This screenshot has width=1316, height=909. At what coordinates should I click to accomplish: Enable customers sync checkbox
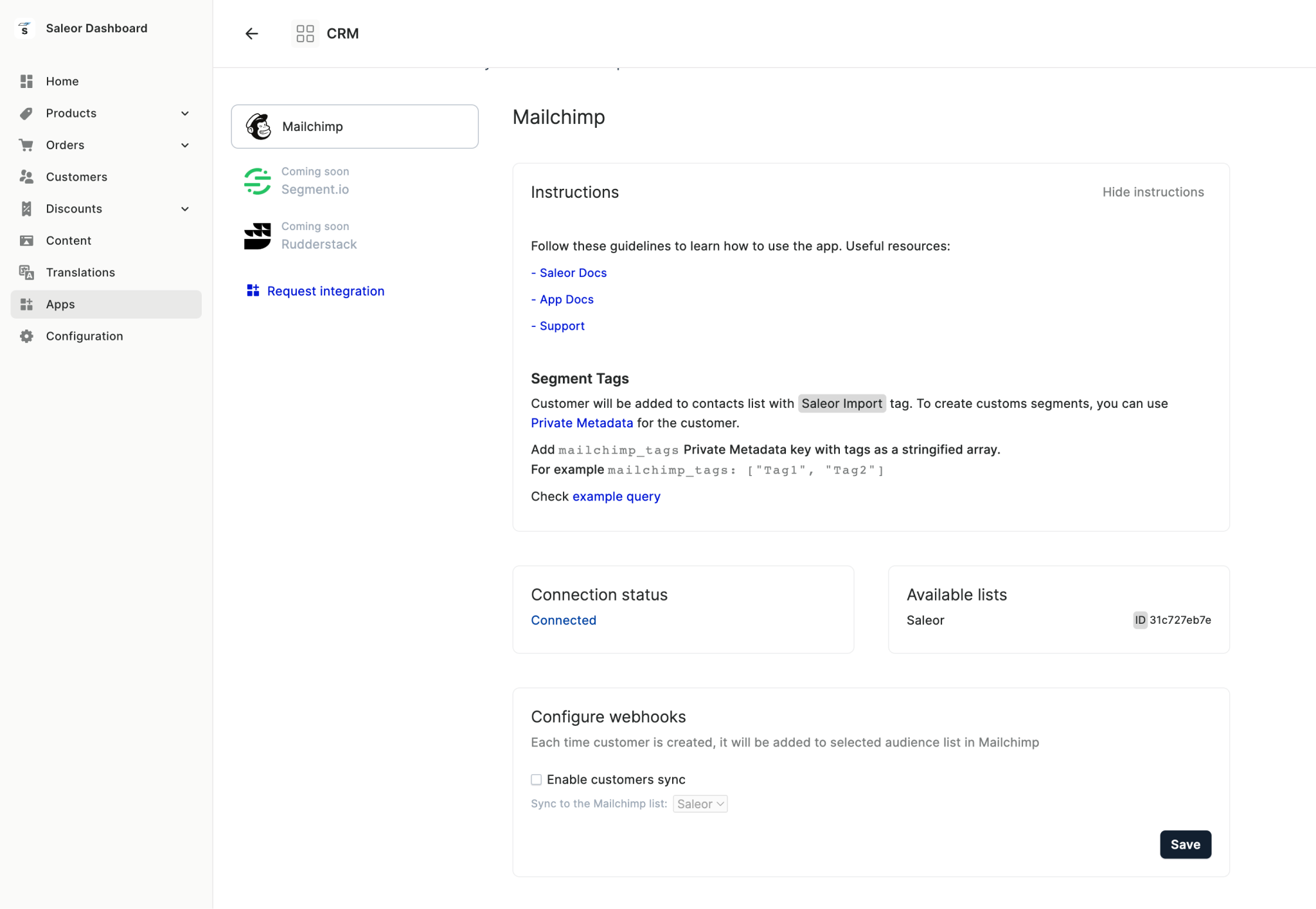(x=536, y=779)
